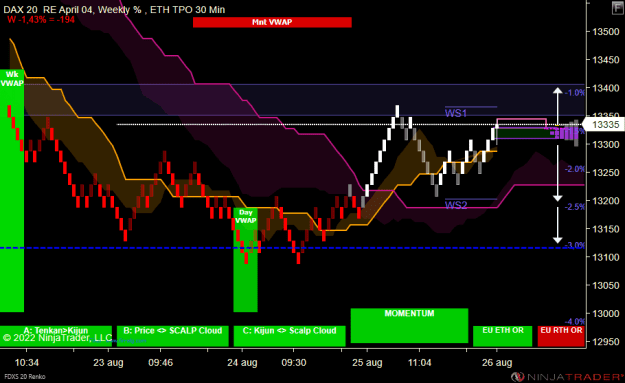Viewport: 625px width, 383px height.
Task: Click the WS1 level label
Action: point(456,113)
